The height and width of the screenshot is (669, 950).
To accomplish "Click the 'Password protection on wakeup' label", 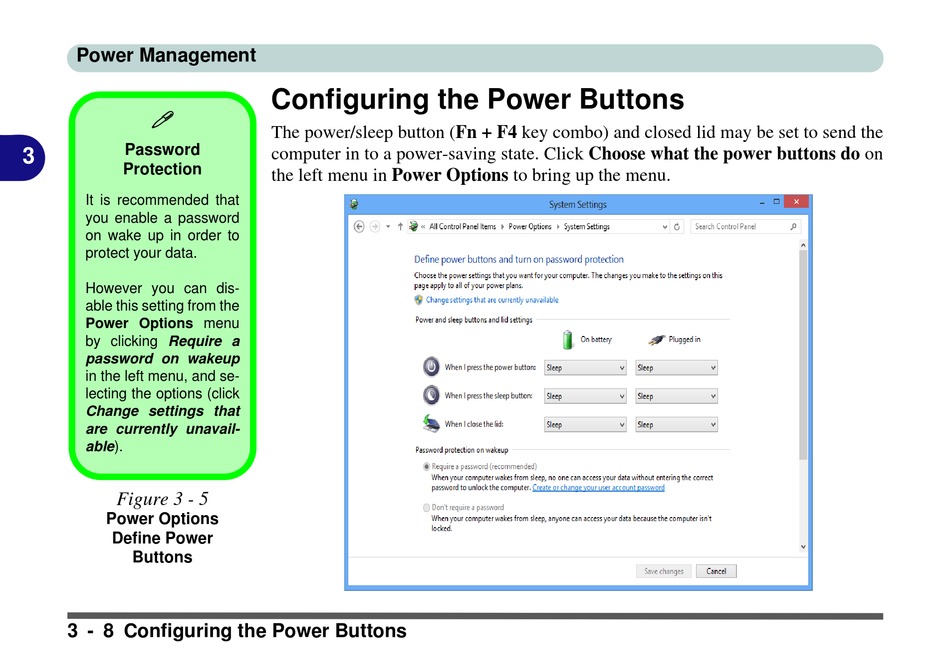I will click(462, 450).
